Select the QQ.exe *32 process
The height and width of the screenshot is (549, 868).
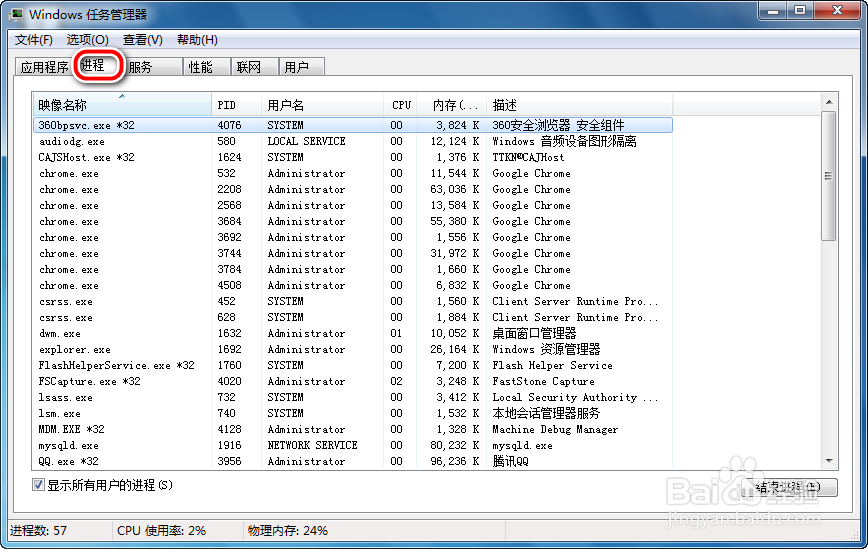pyautogui.click(x=353, y=462)
